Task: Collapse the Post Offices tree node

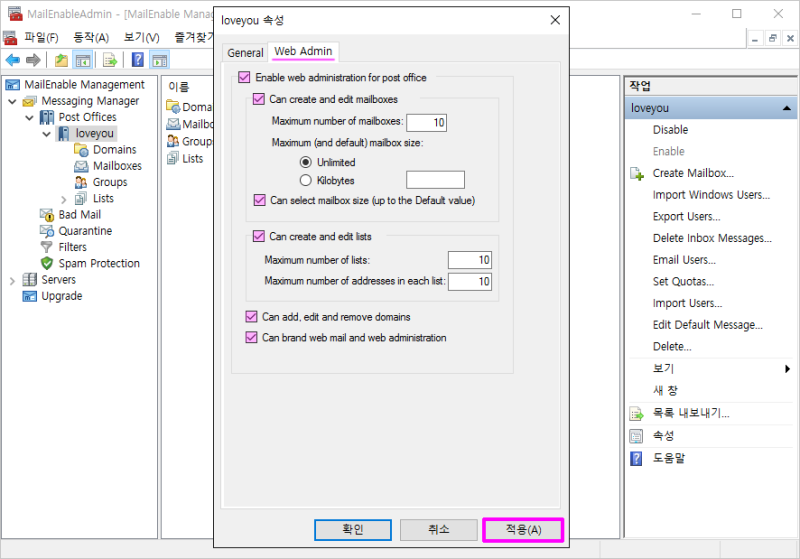Action: (30, 118)
